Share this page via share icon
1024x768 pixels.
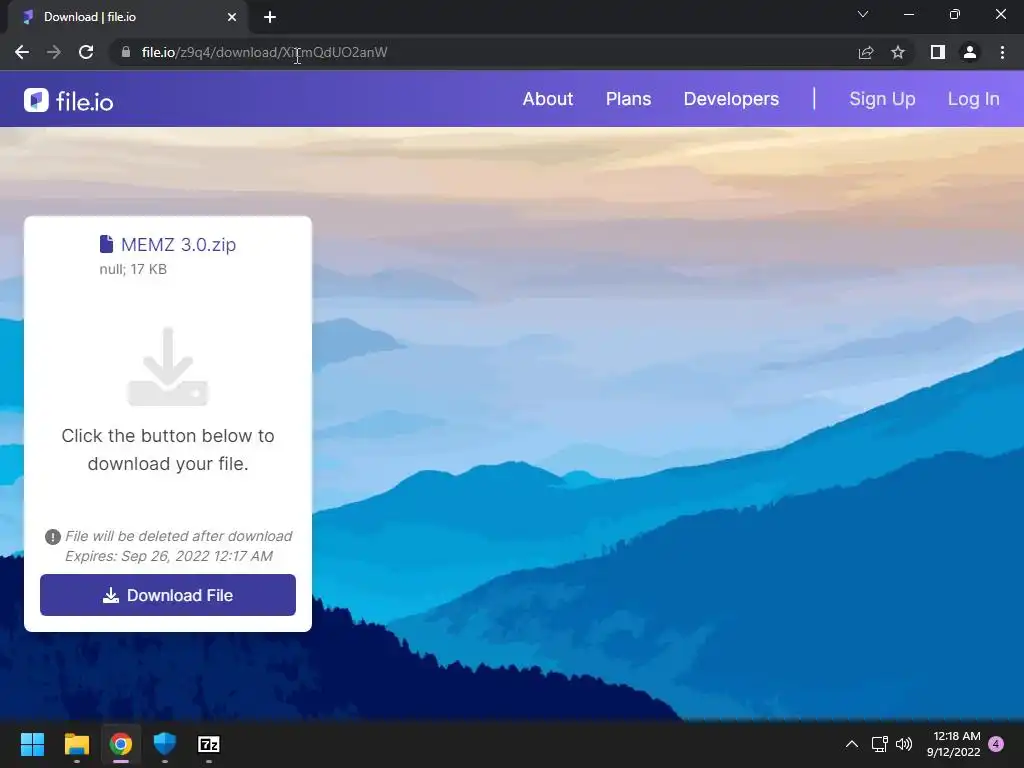866,52
